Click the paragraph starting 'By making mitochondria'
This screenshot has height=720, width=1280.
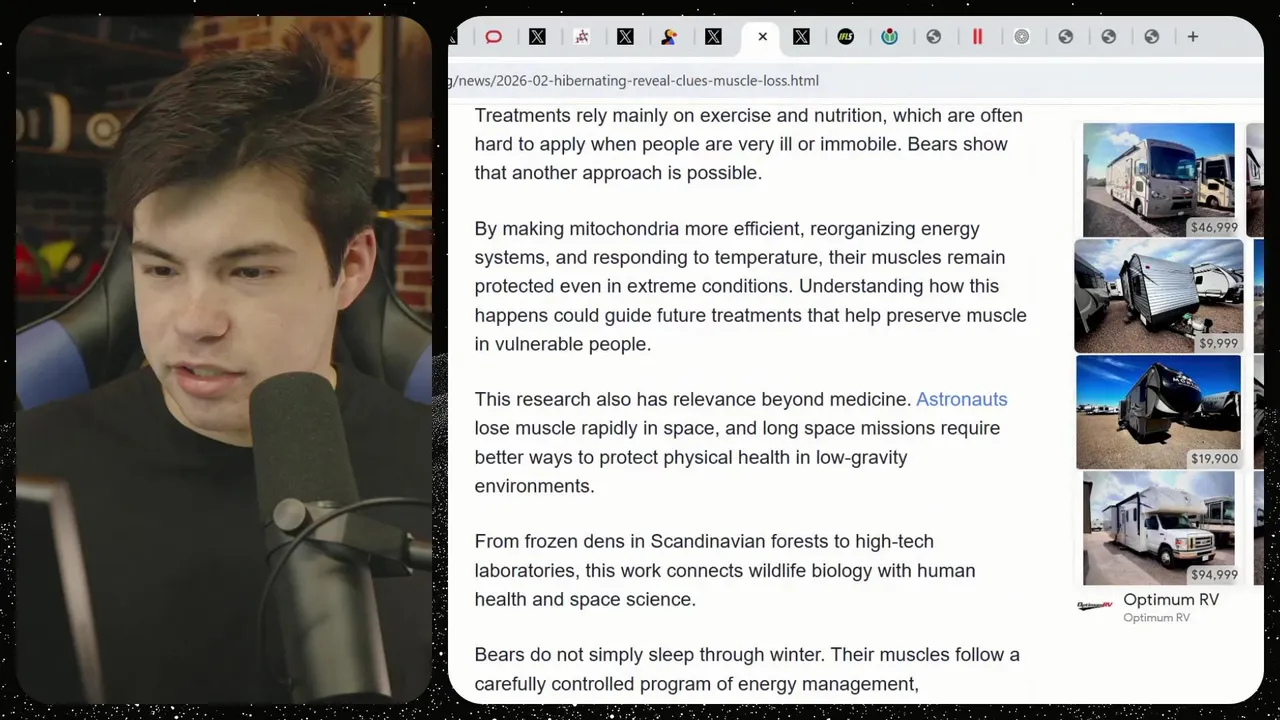(x=750, y=286)
